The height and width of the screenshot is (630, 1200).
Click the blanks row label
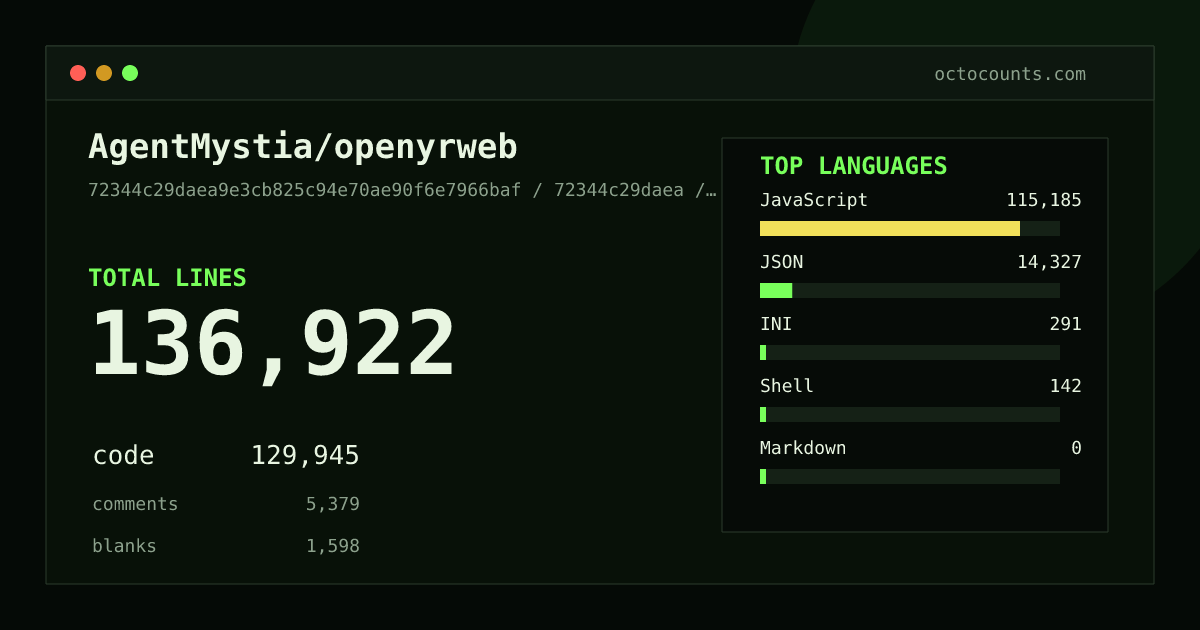click(x=124, y=546)
